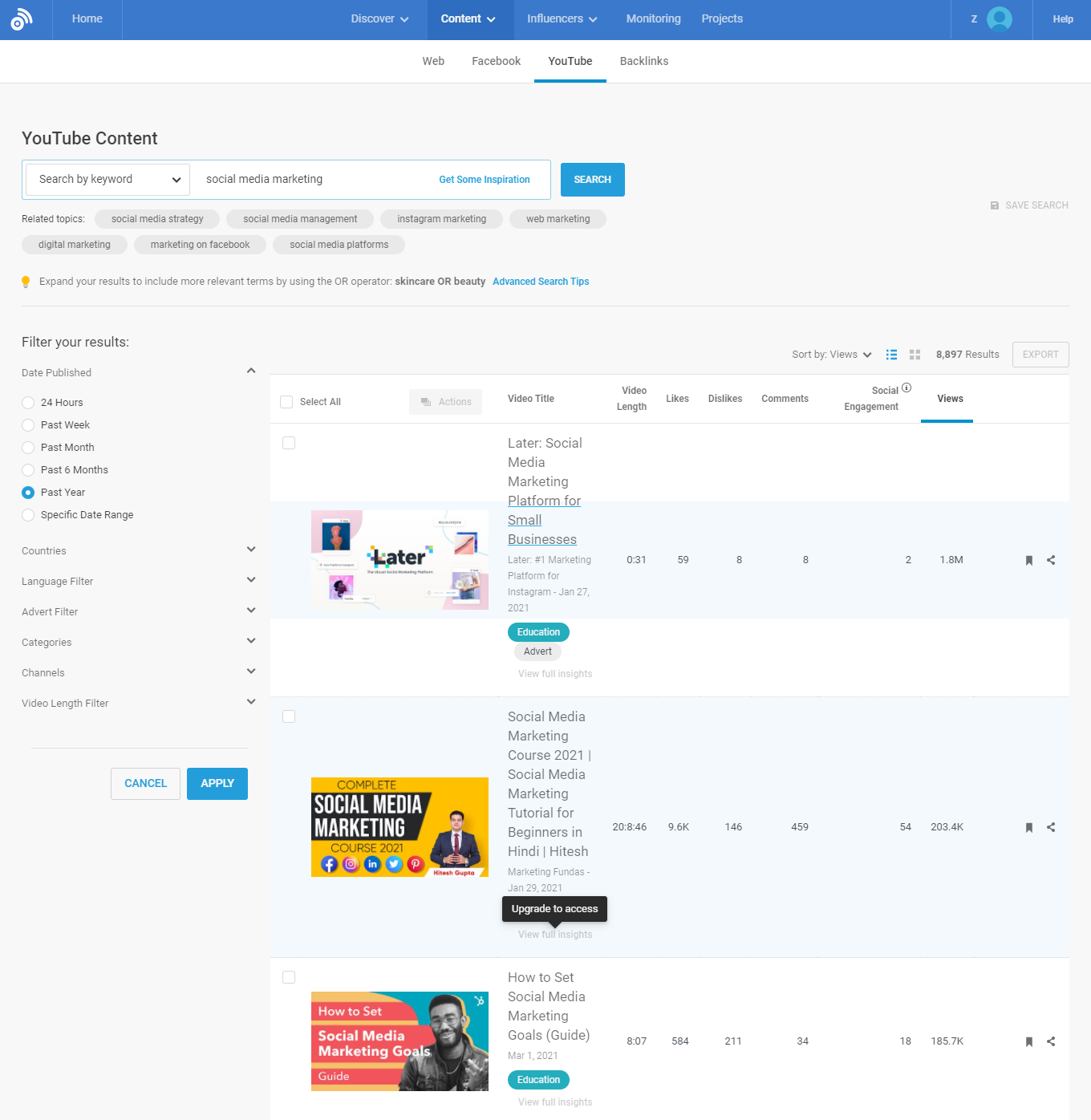Click the Social Media Marketing Course thumbnail
This screenshot has width=1091, height=1120.
pos(399,827)
